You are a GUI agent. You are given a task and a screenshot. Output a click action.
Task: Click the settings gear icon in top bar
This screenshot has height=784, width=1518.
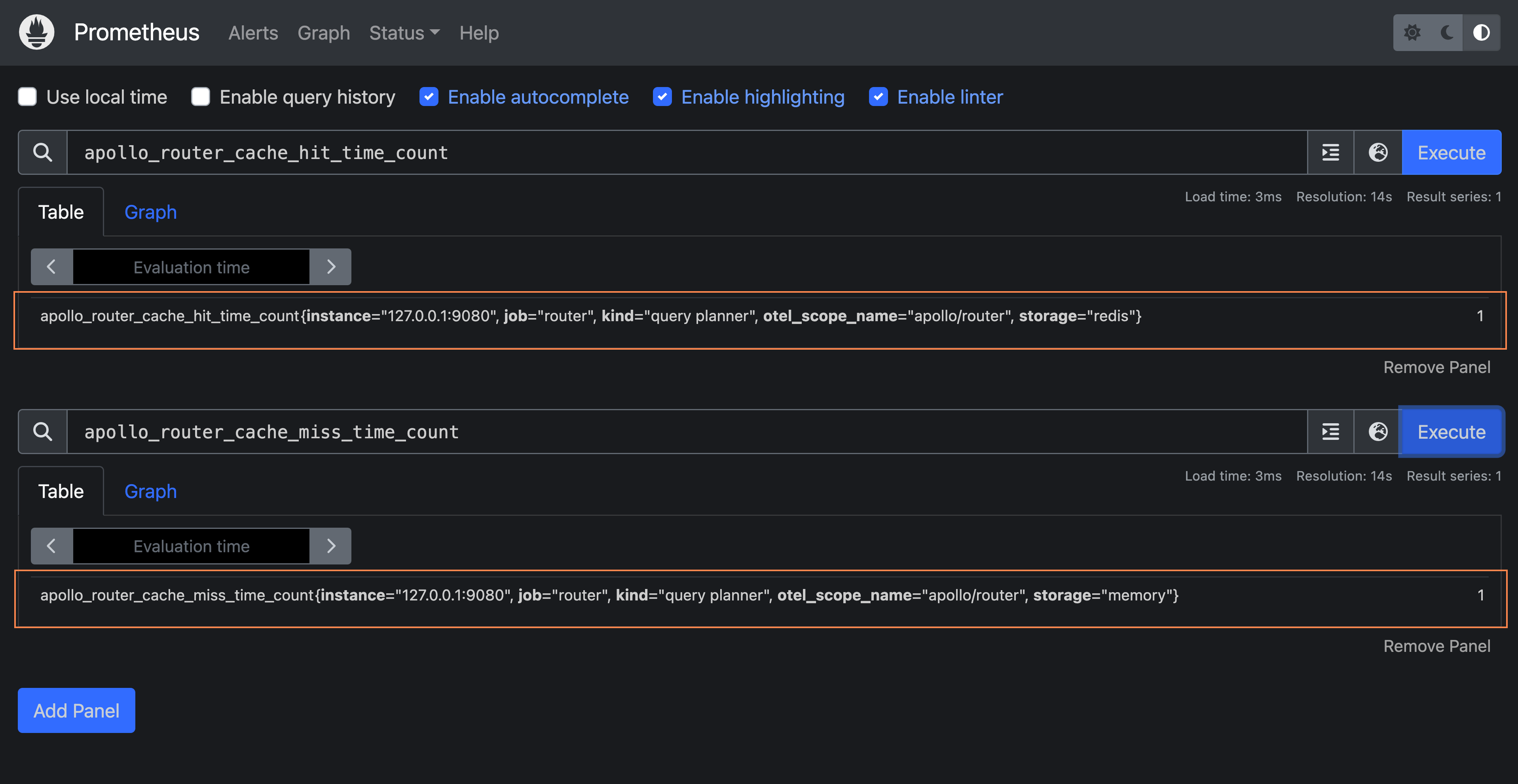coord(1412,32)
